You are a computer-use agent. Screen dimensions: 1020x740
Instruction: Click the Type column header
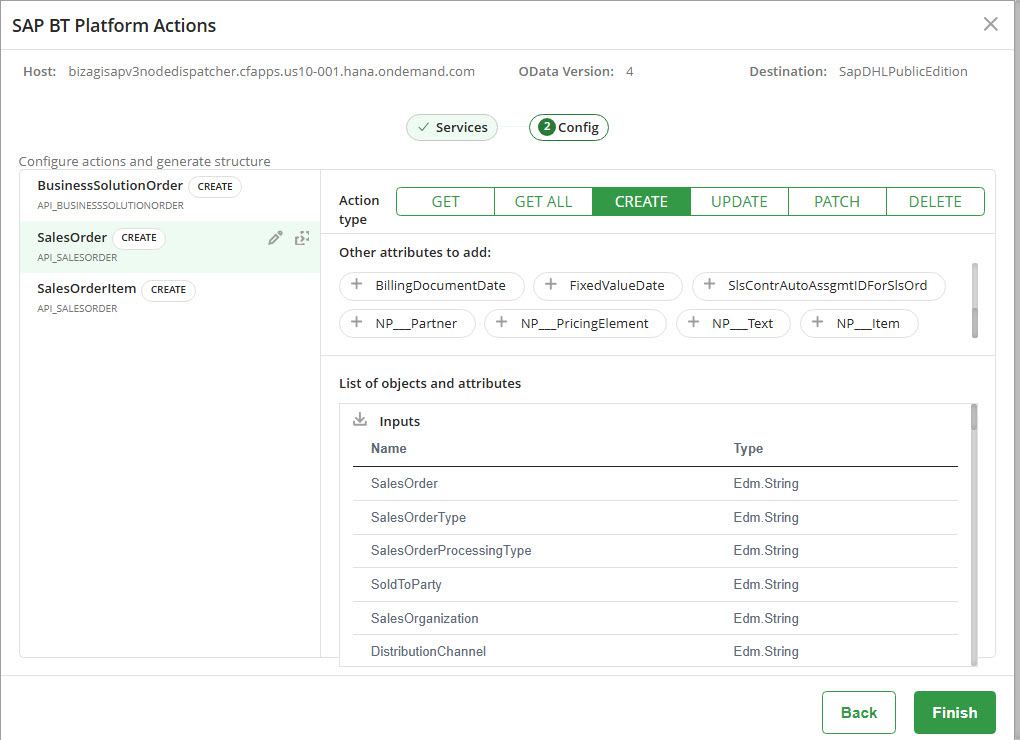[748, 449]
